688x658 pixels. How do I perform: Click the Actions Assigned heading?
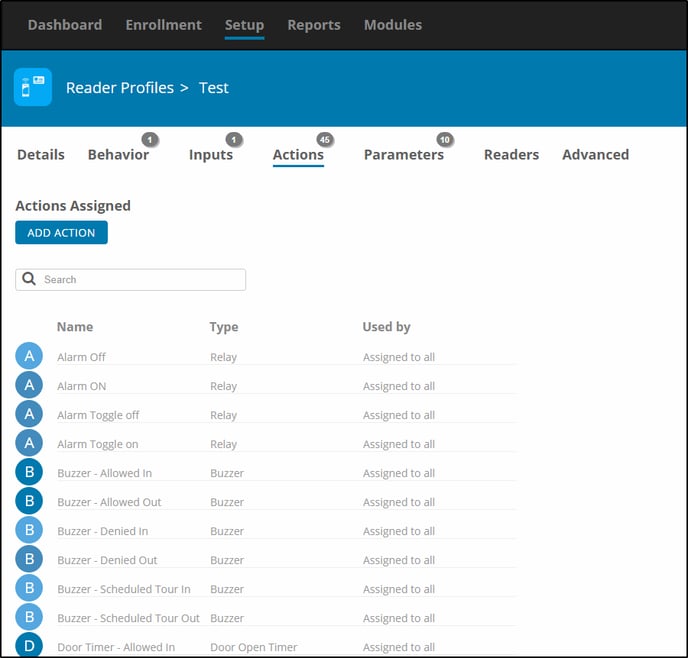[73, 206]
